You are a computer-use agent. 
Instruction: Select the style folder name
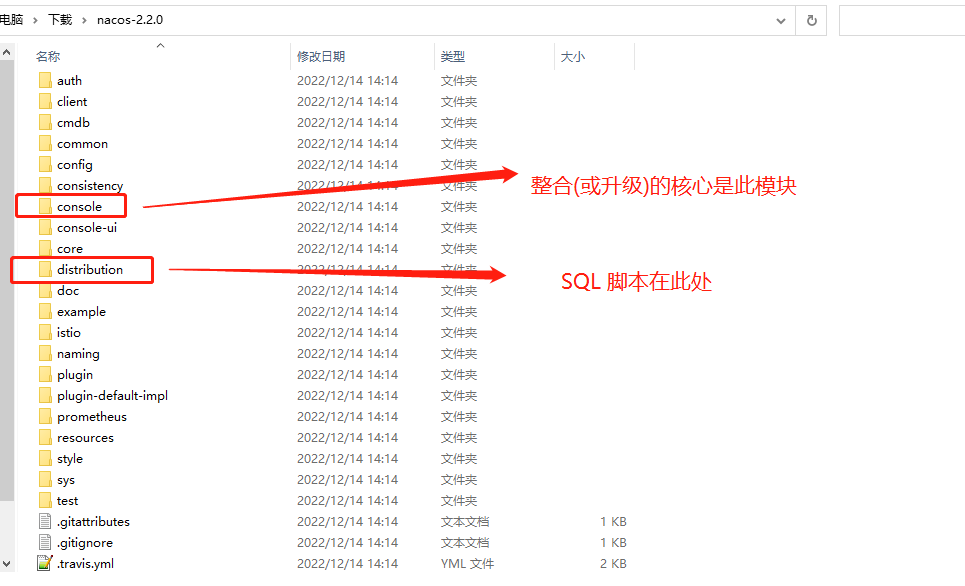(70, 459)
